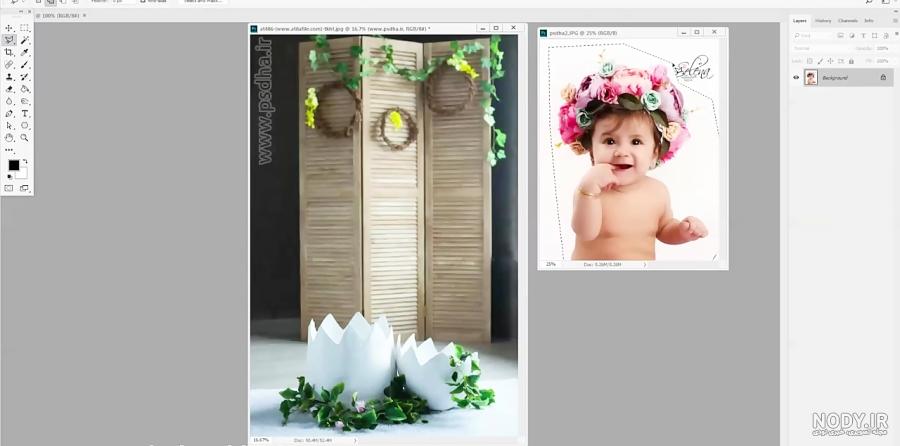Expand the extra tools ellipsis in toolbox
This screenshot has height=446, width=900.
point(9,150)
